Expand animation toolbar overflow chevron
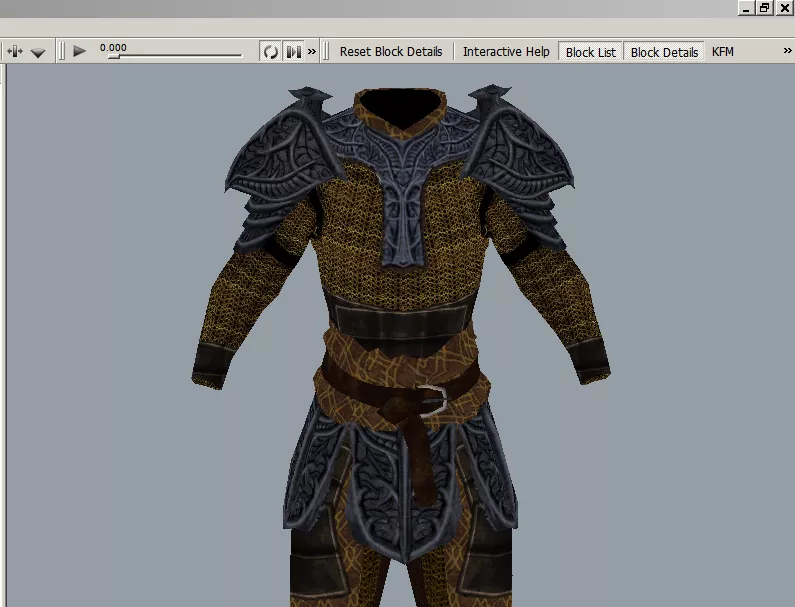 coord(312,52)
